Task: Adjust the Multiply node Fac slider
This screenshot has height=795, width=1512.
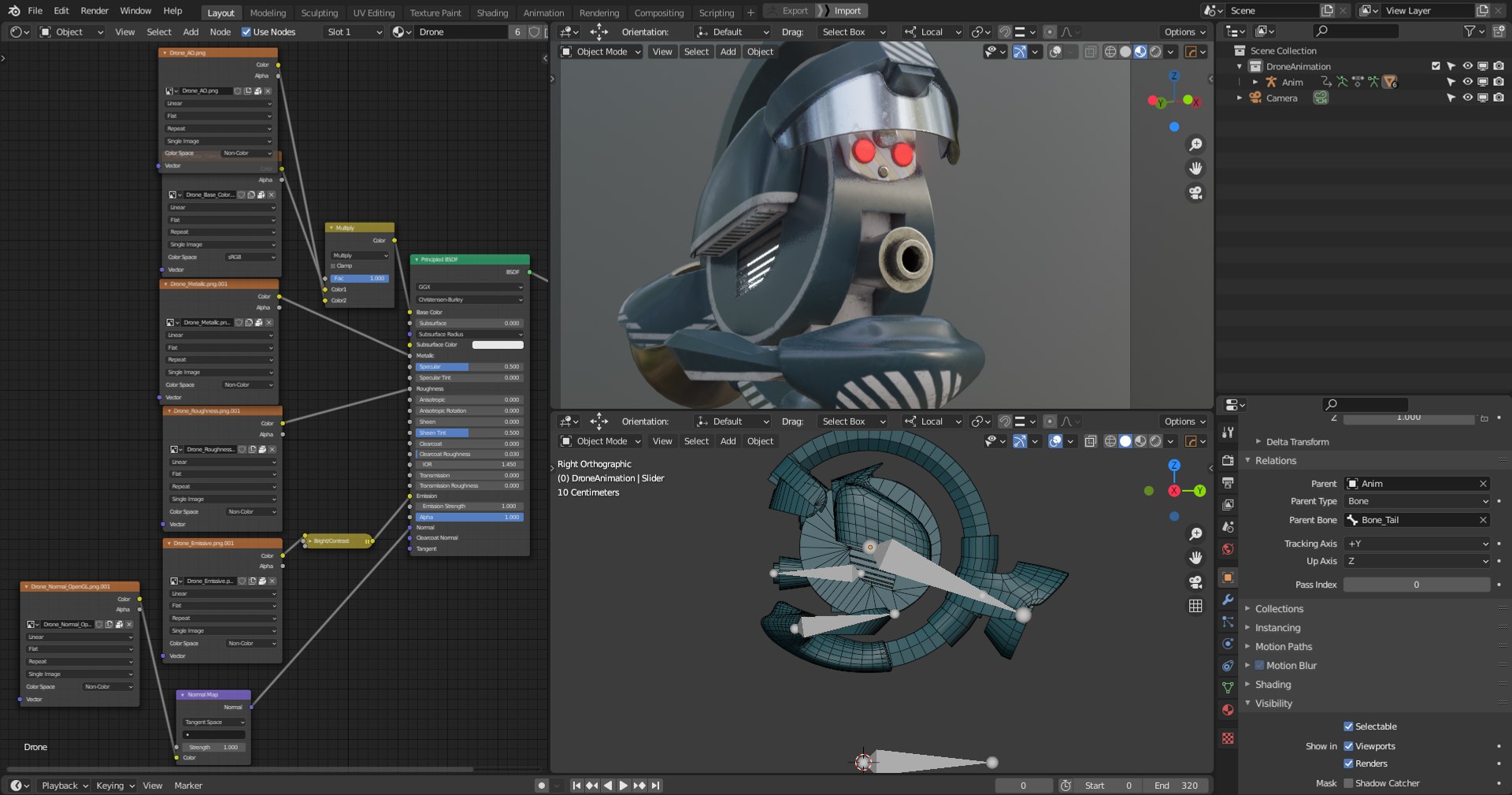Action: pyautogui.click(x=359, y=278)
